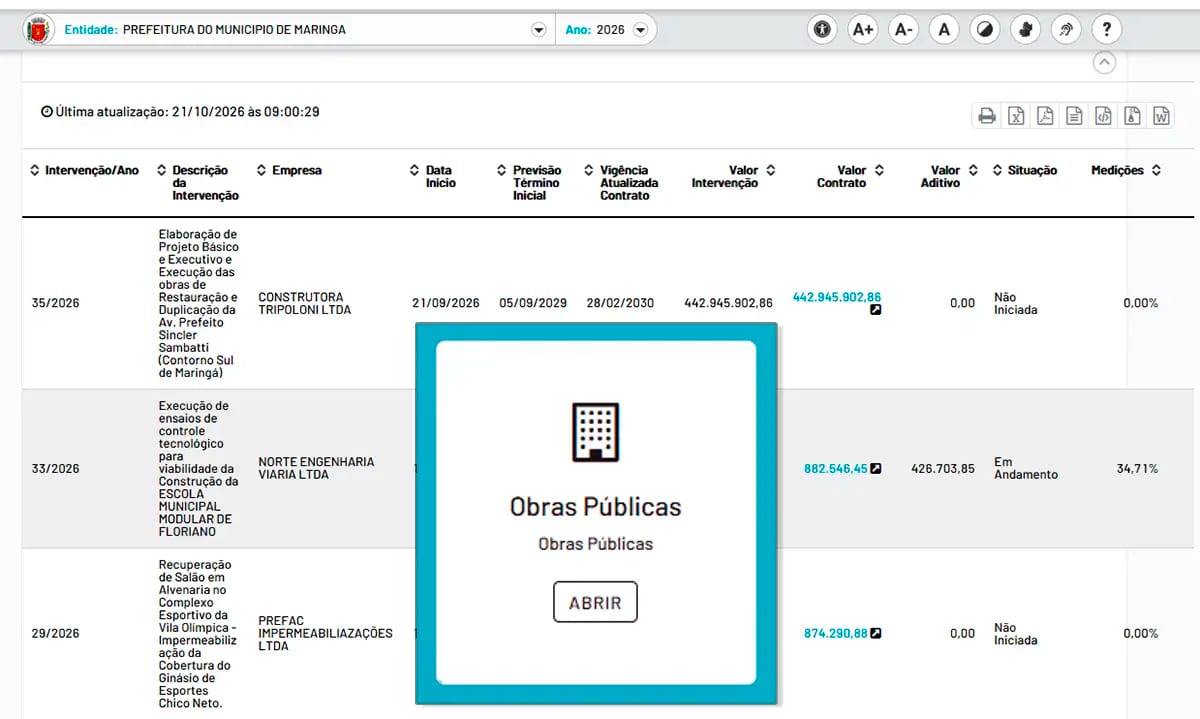Activate the sign language hands icon
The height and width of the screenshot is (719, 1200).
(x=1026, y=29)
